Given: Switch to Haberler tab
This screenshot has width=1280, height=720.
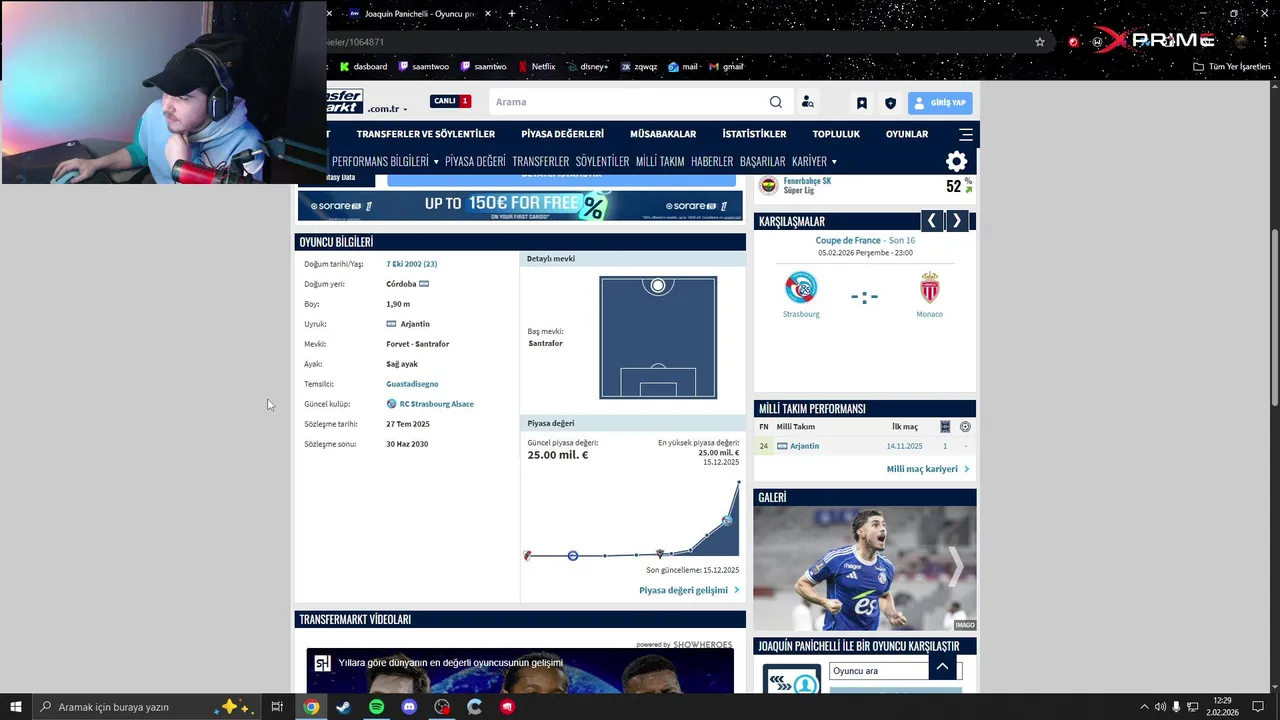Looking at the screenshot, I should pyautogui.click(x=712, y=161).
